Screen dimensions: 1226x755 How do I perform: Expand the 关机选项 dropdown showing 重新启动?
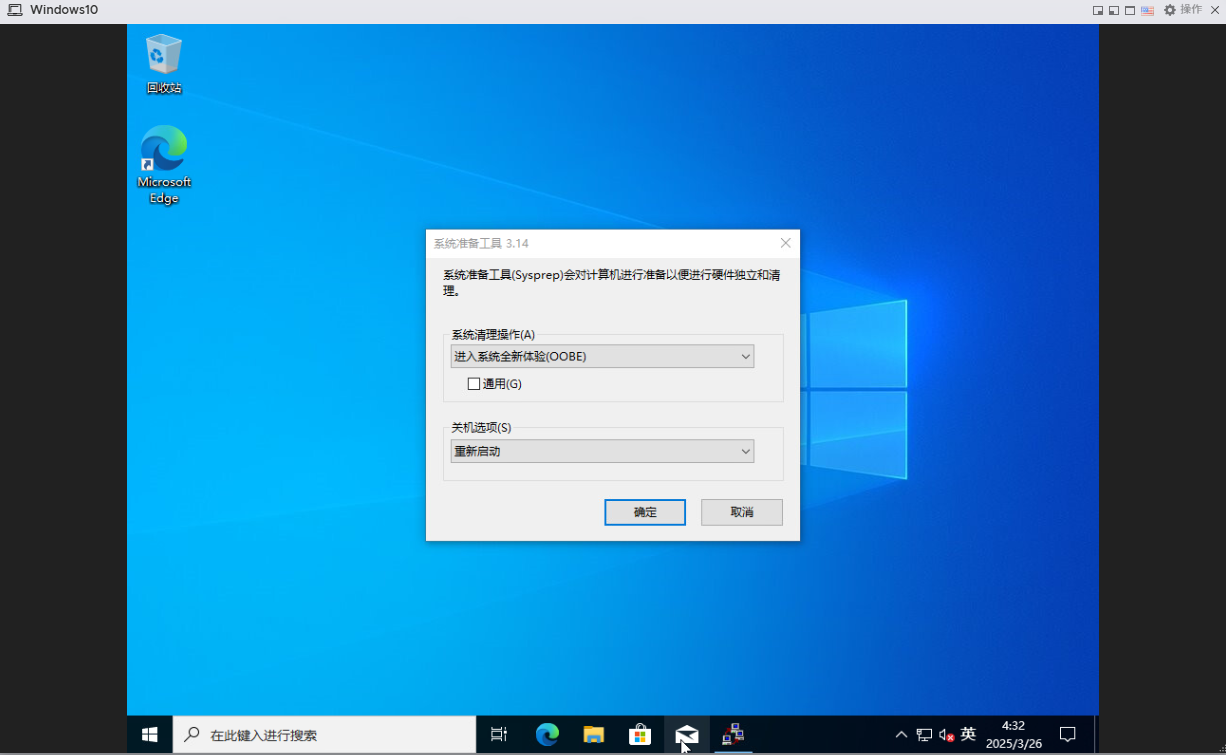coord(602,451)
